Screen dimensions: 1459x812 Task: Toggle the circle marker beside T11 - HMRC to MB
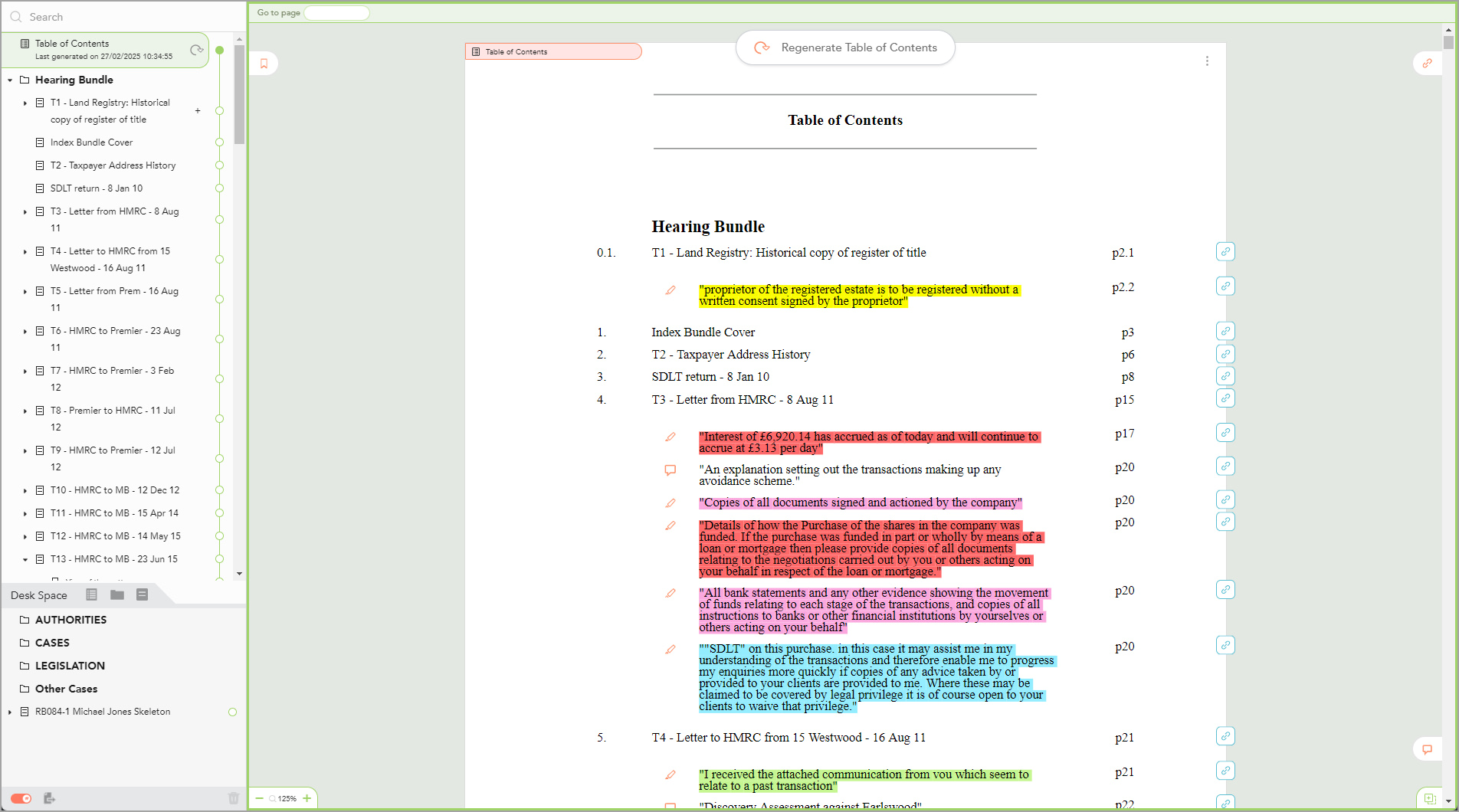pyautogui.click(x=219, y=513)
